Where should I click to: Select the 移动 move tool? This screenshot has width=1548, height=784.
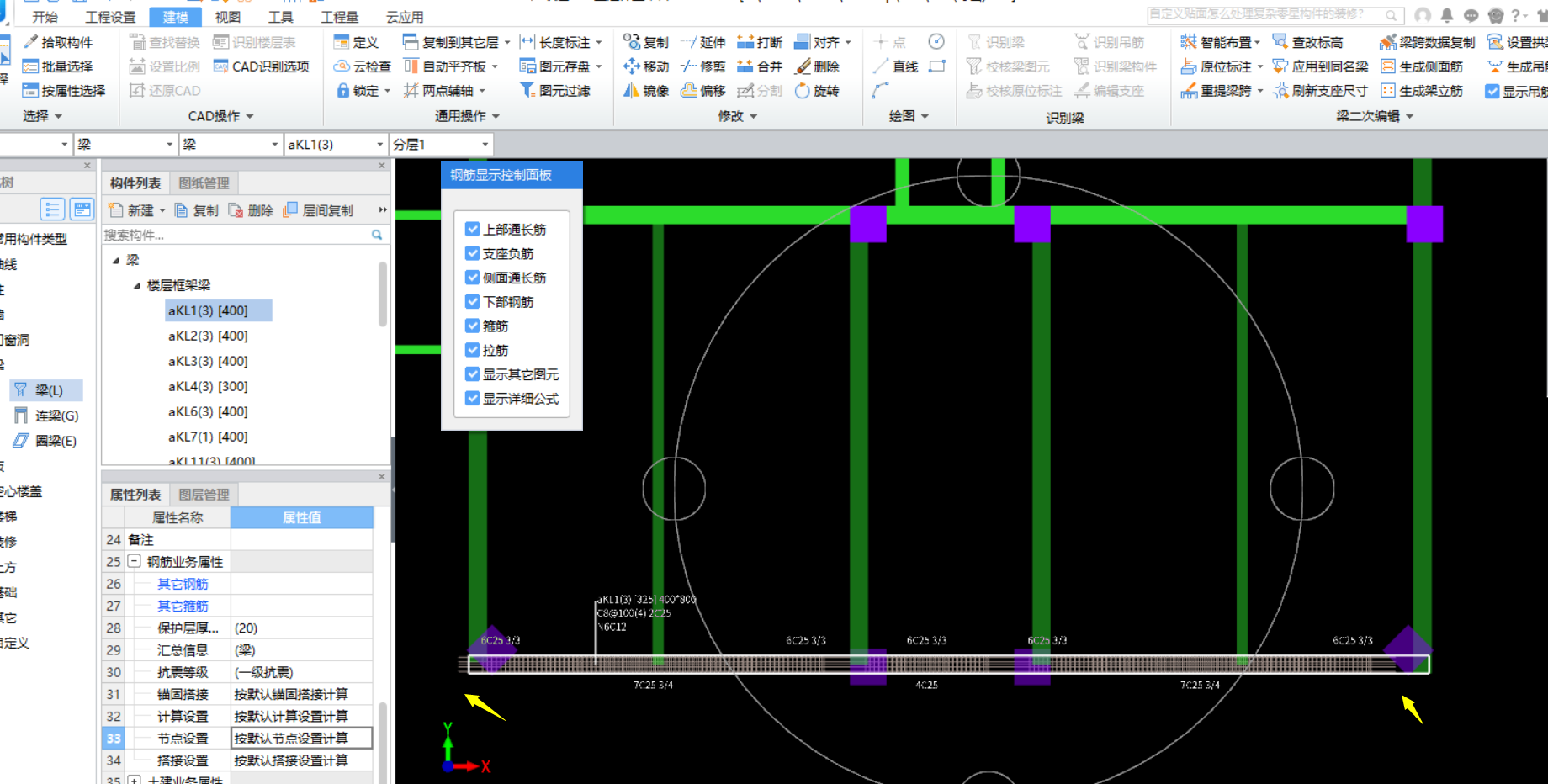646,66
